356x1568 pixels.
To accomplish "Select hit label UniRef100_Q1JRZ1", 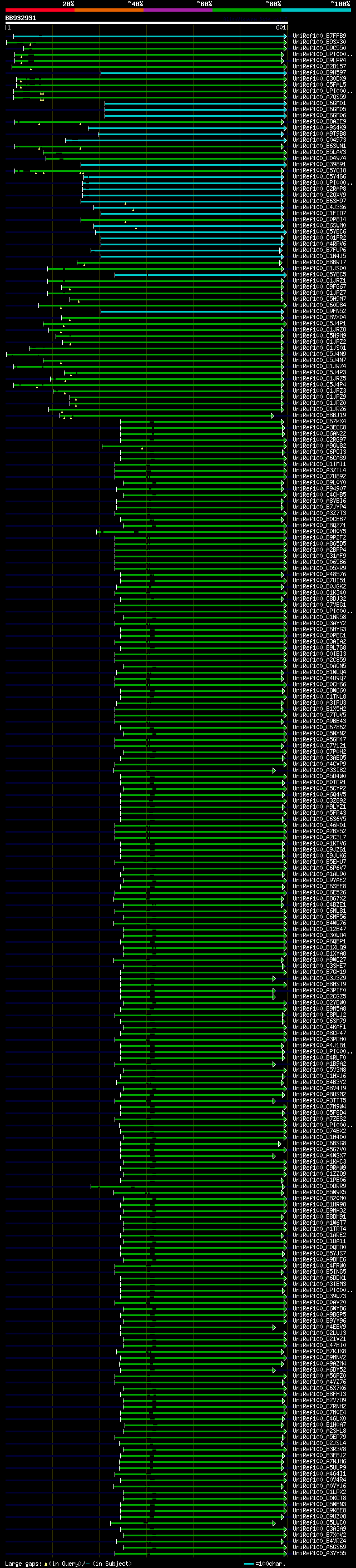I will pos(319,280).
